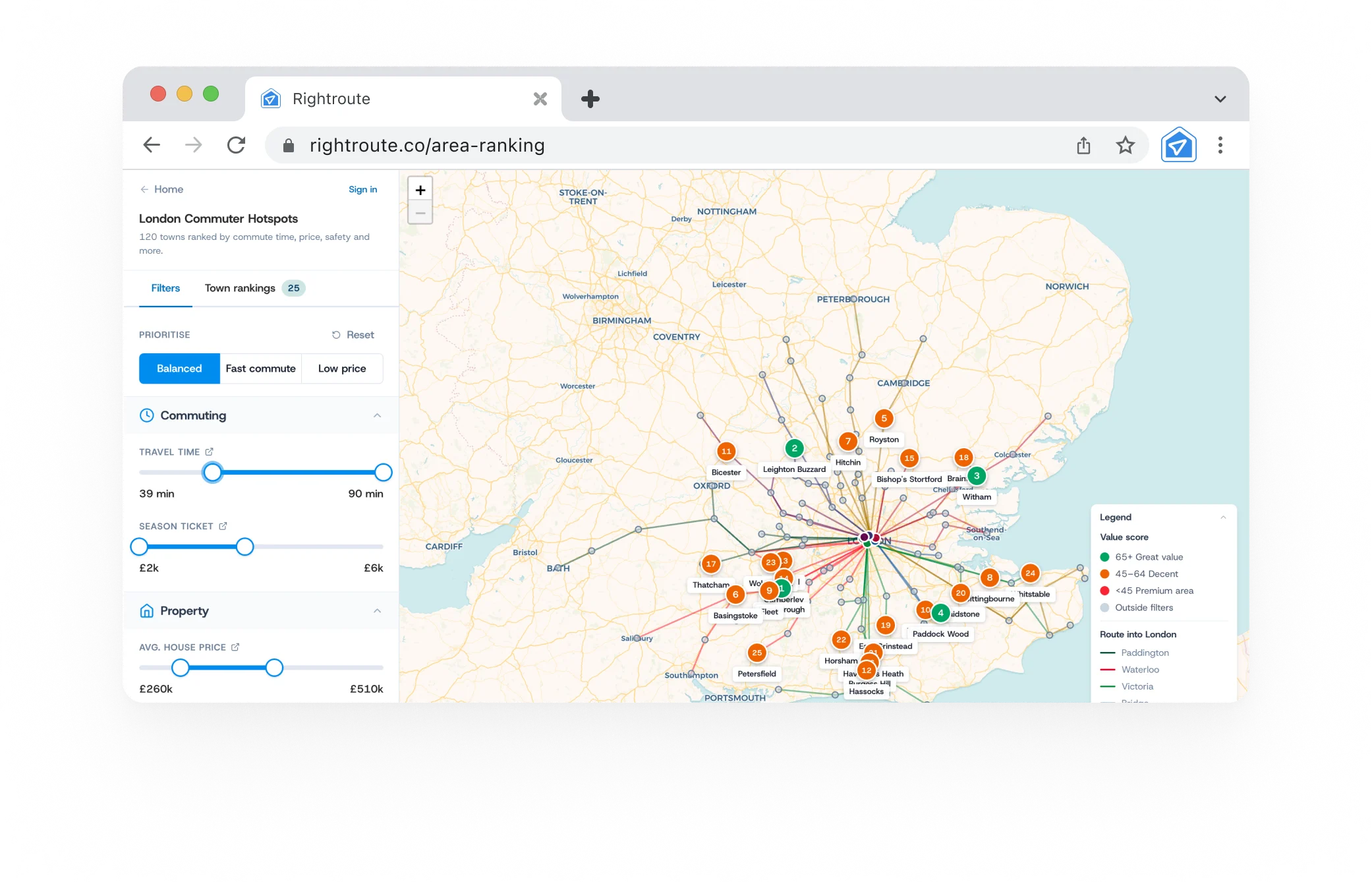
Task: Click the browser forward arrow
Action: point(194,145)
